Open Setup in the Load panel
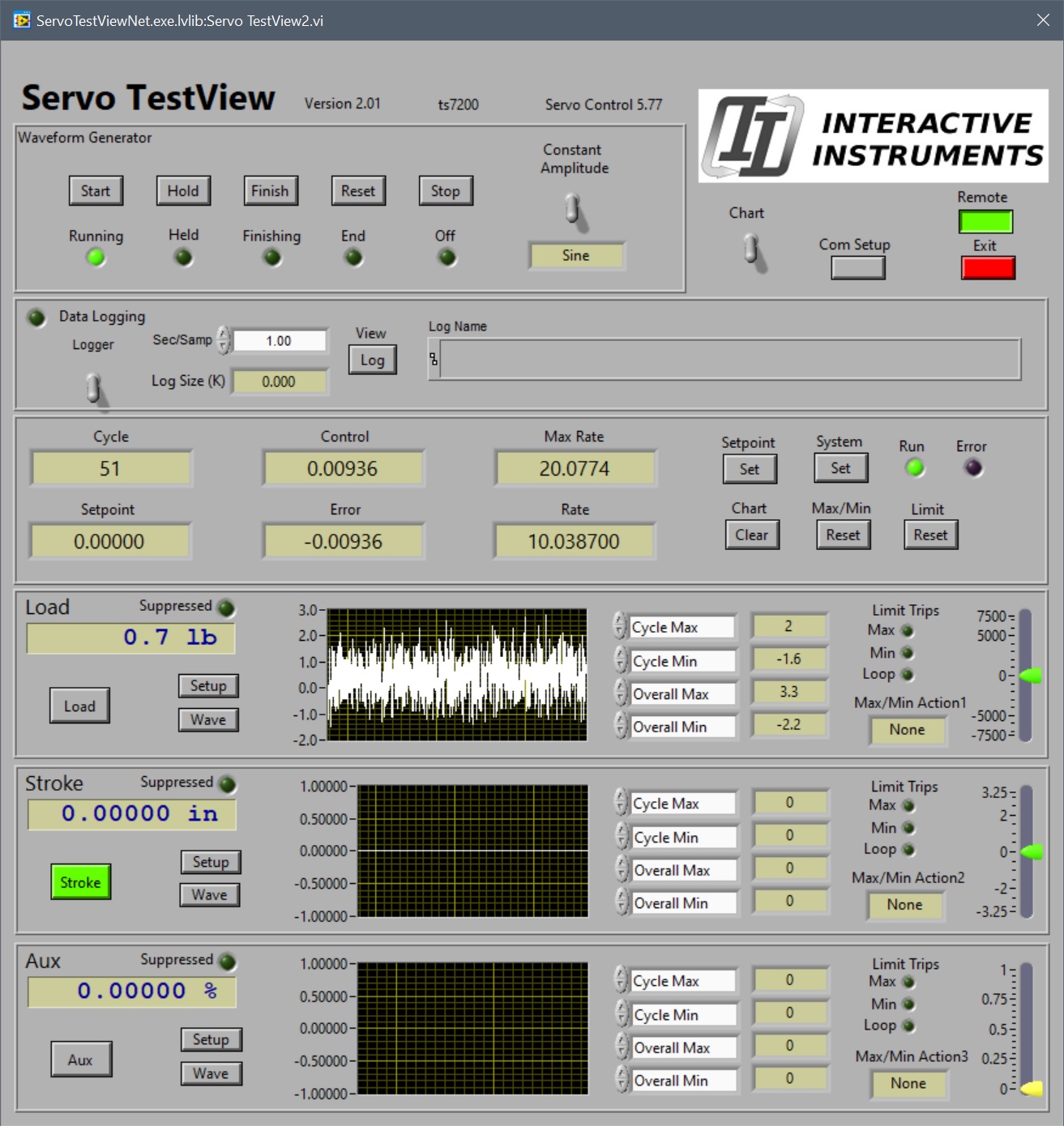The height and width of the screenshot is (1126, 1064). click(x=207, y=685)
